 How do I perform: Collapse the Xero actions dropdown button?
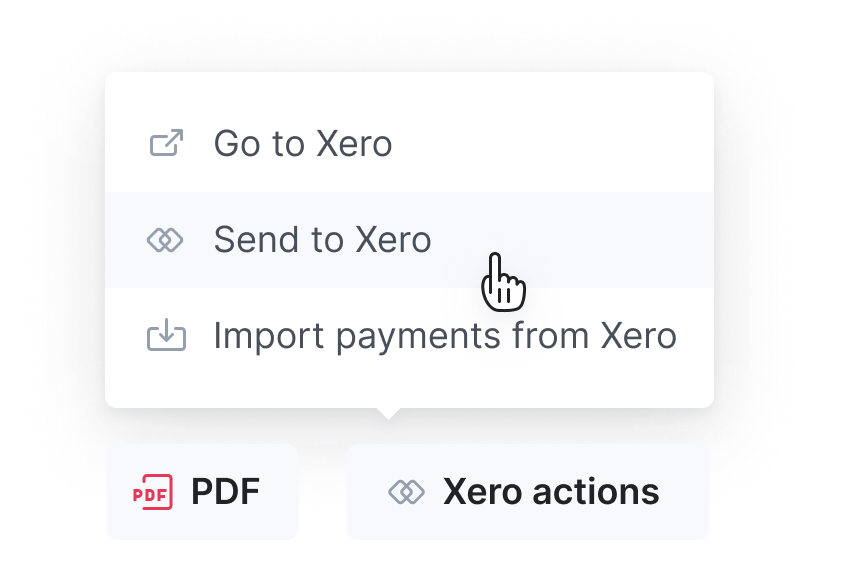(528, 492)
